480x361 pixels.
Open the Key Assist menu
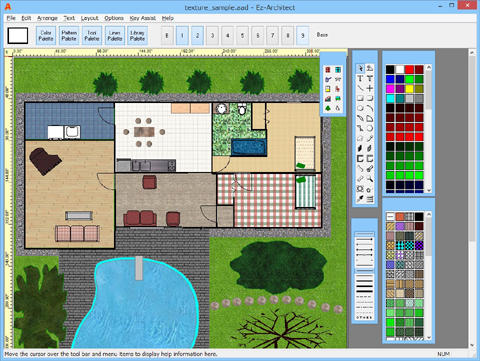(x=143, y=18)
